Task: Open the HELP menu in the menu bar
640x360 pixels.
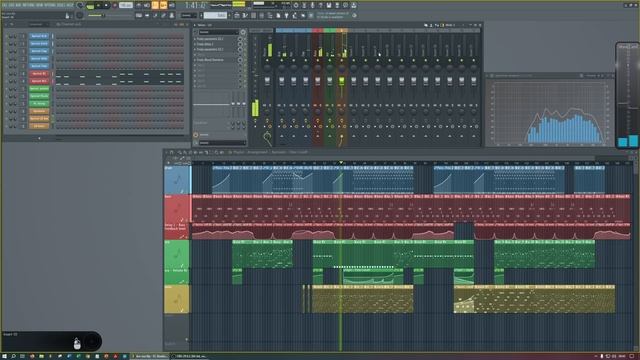Action: coord(70,5)
